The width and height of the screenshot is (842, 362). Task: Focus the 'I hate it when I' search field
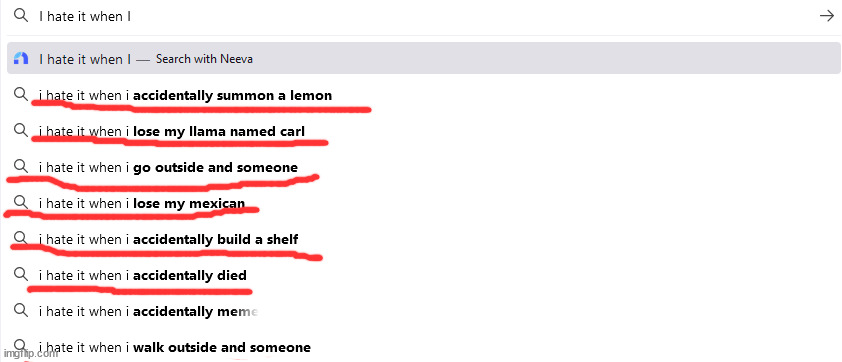pos(419,16)
